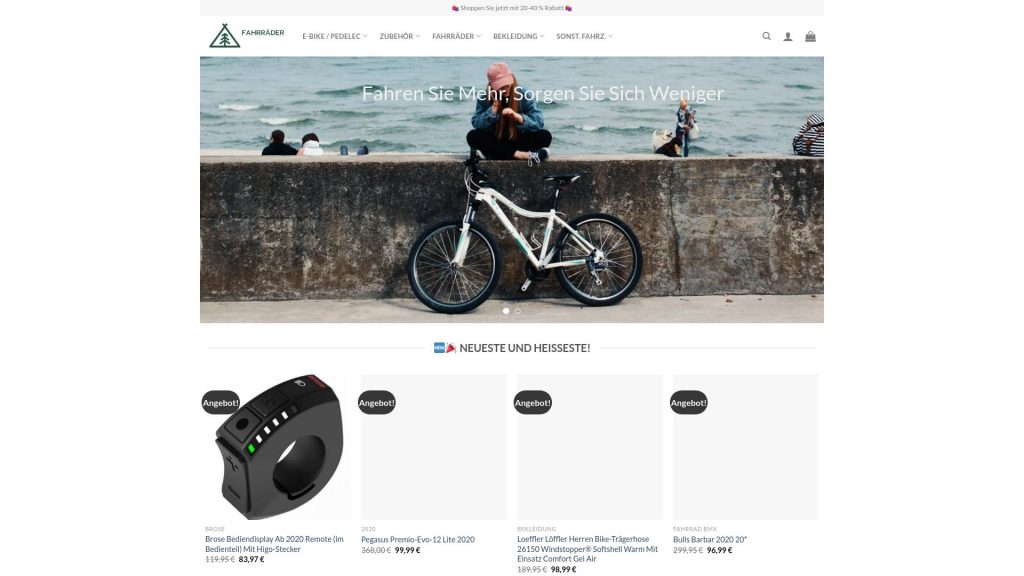
Task: Click the Angebot badge on Pegasus product
Action: point(376,403)
